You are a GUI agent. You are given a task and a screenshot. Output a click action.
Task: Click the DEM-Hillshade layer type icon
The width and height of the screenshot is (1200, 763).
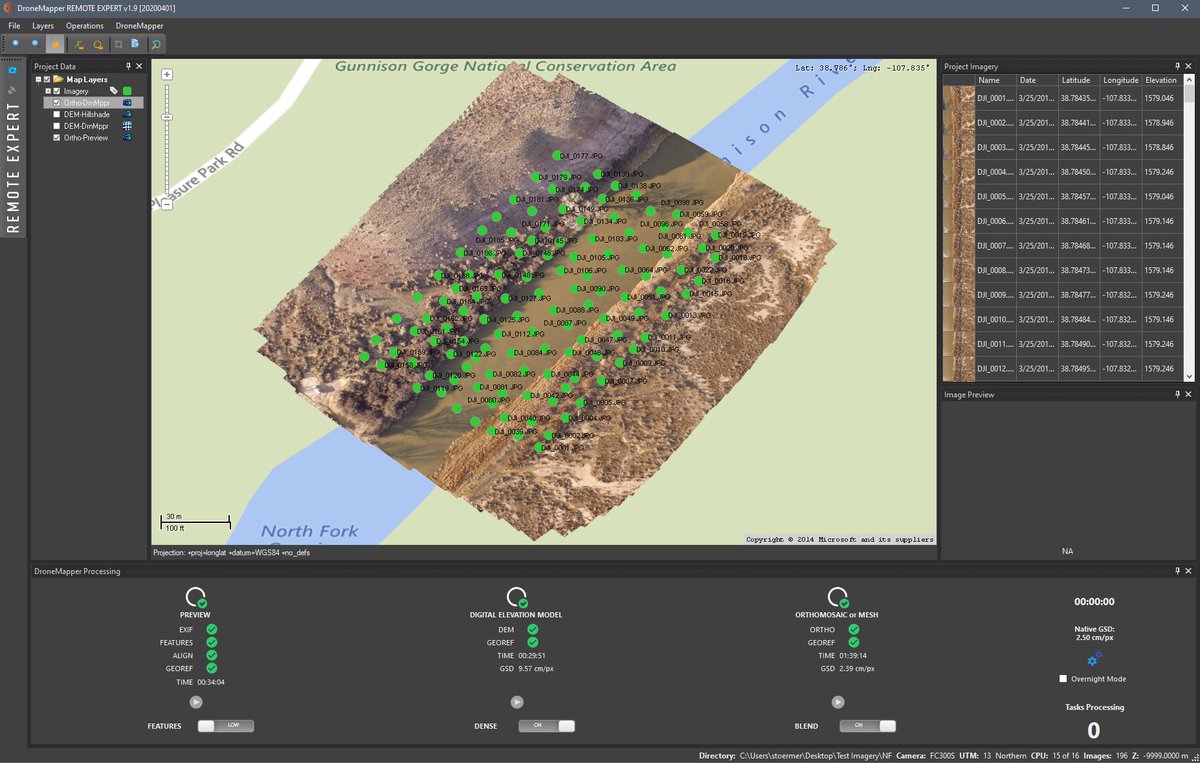pyautogui.click(x=127, y=114)
